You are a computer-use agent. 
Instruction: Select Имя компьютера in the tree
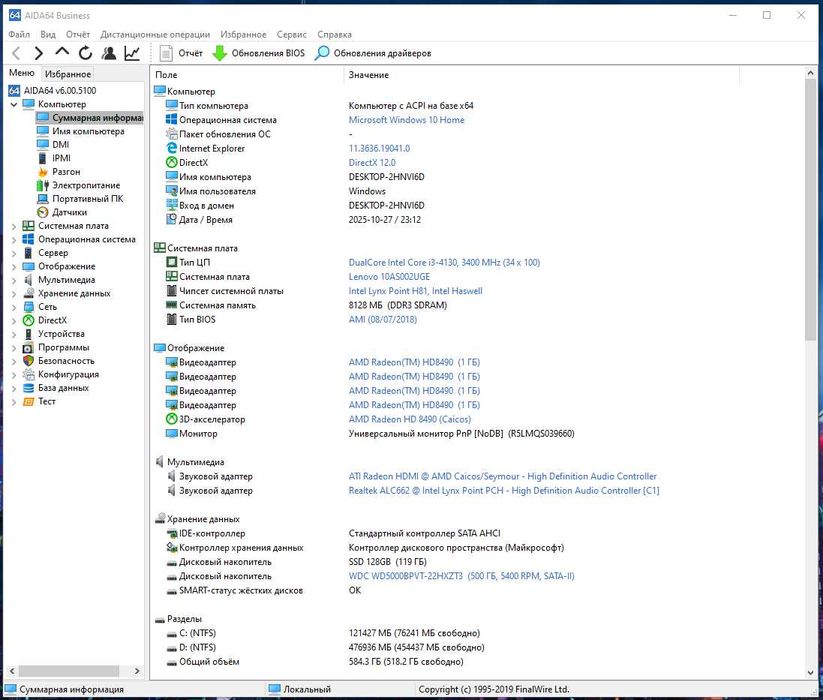tap(88, 131)
